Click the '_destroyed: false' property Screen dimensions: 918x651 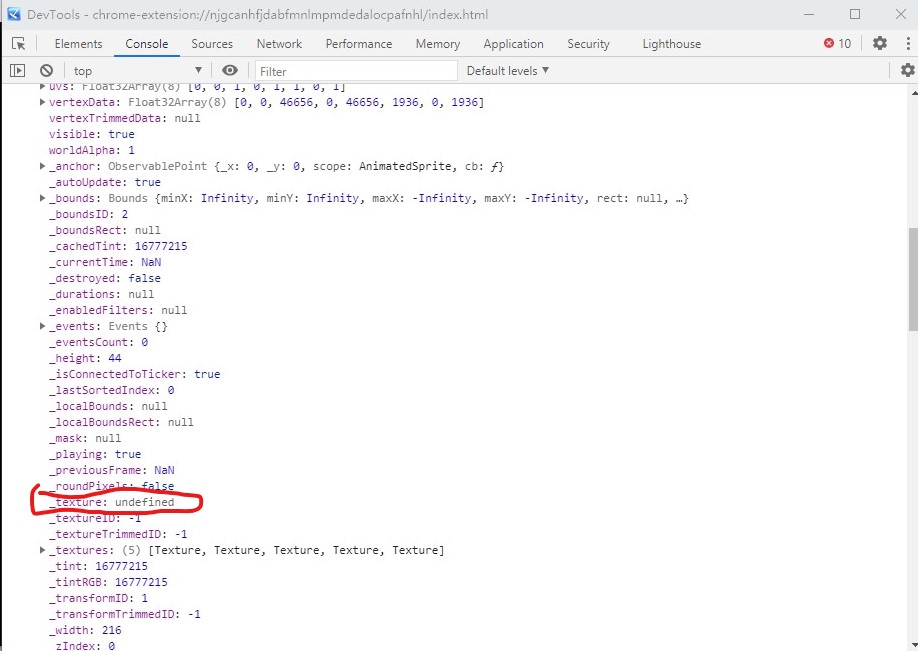coord(105,278)
